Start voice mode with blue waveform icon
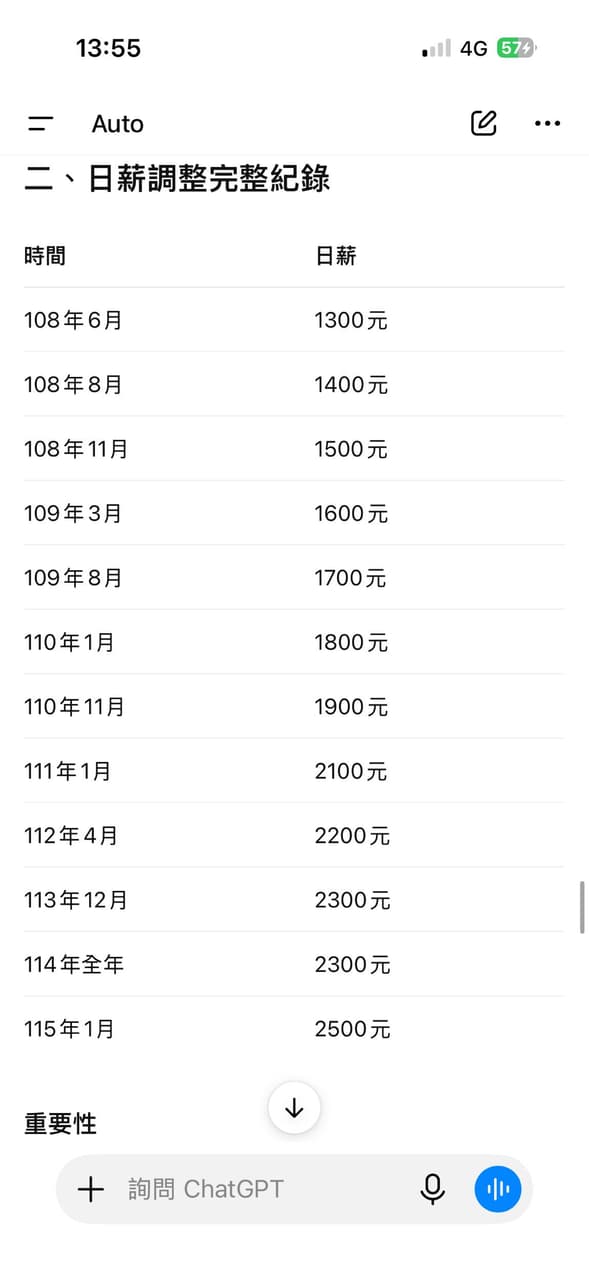 498,1189
